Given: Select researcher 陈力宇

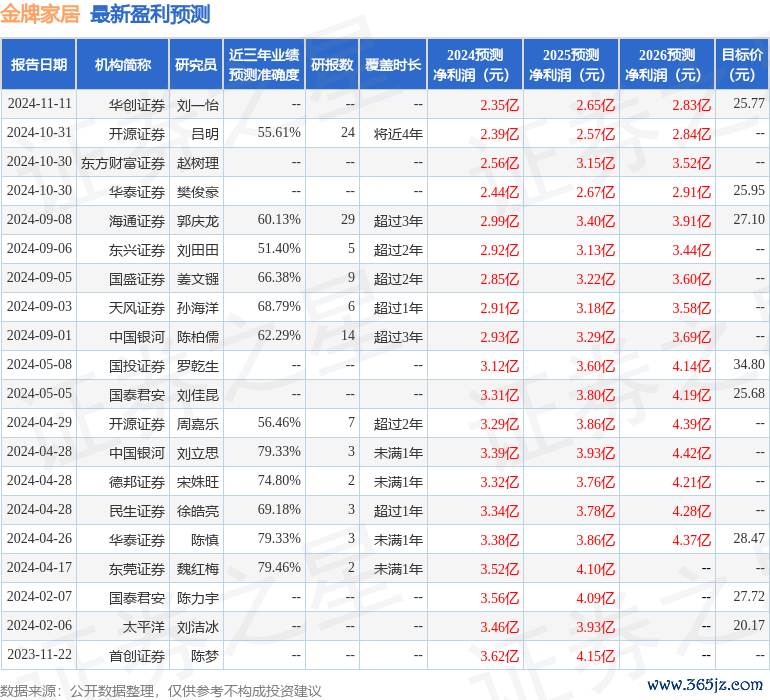Looking at the screenshot, I should pyautogui.click(x=197, y=598).
